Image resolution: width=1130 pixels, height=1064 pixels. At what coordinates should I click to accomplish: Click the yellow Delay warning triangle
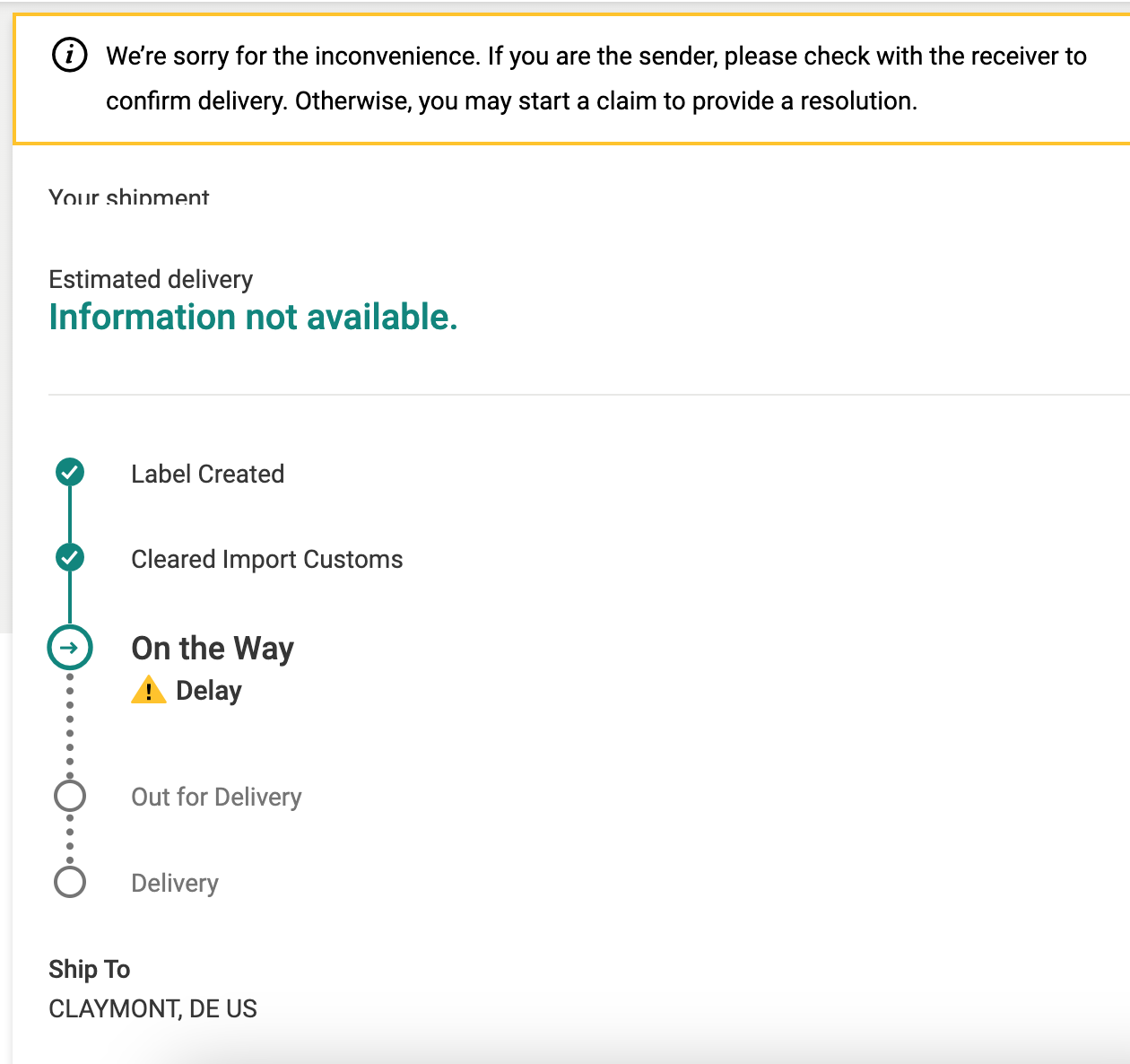point(148,691)
